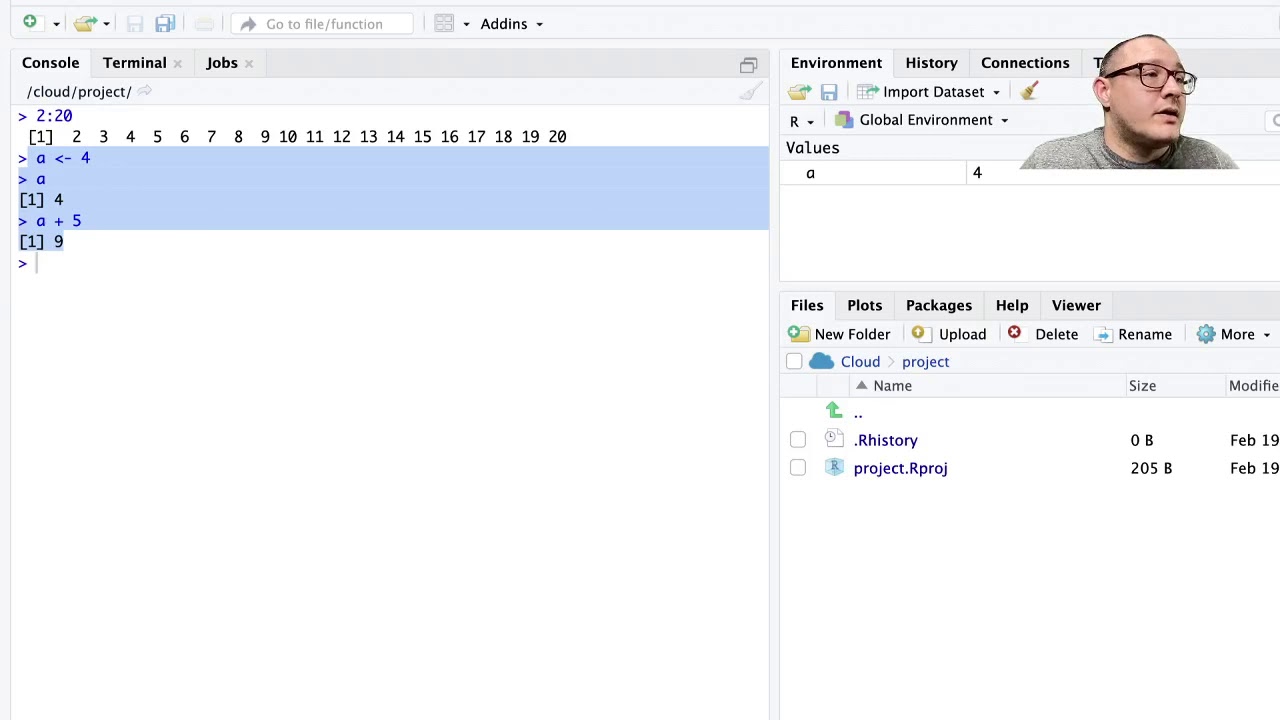Expand the recent files dropdown arrow

point(106,24)
